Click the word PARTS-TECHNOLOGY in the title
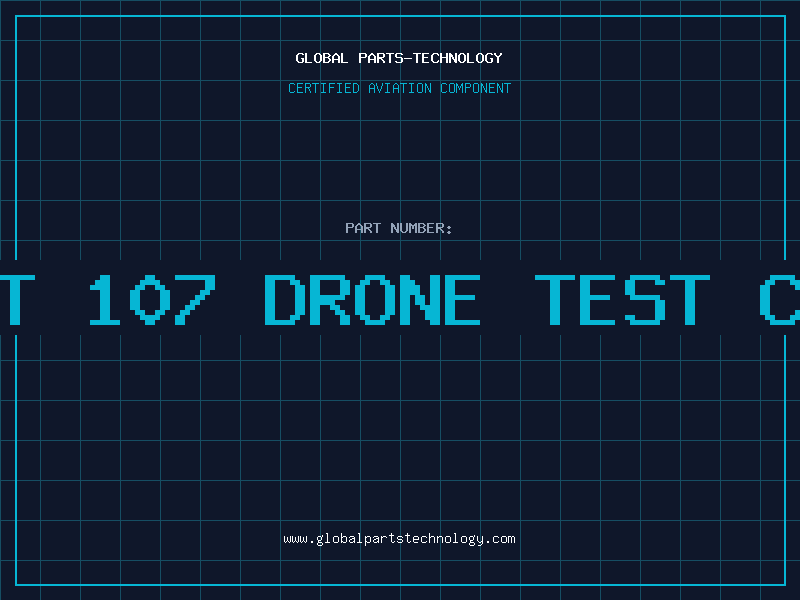This screenshot has height=600, width=800. pos(431,58)
